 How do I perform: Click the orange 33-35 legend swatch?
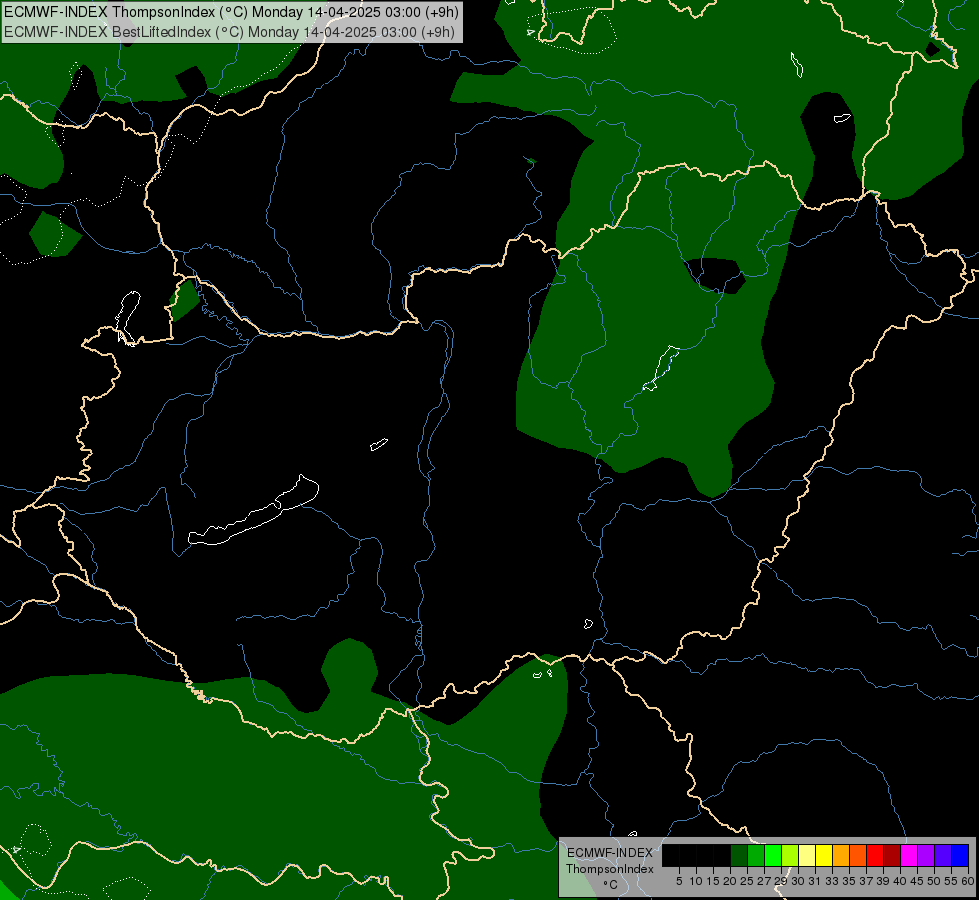(x=841, y=855)
